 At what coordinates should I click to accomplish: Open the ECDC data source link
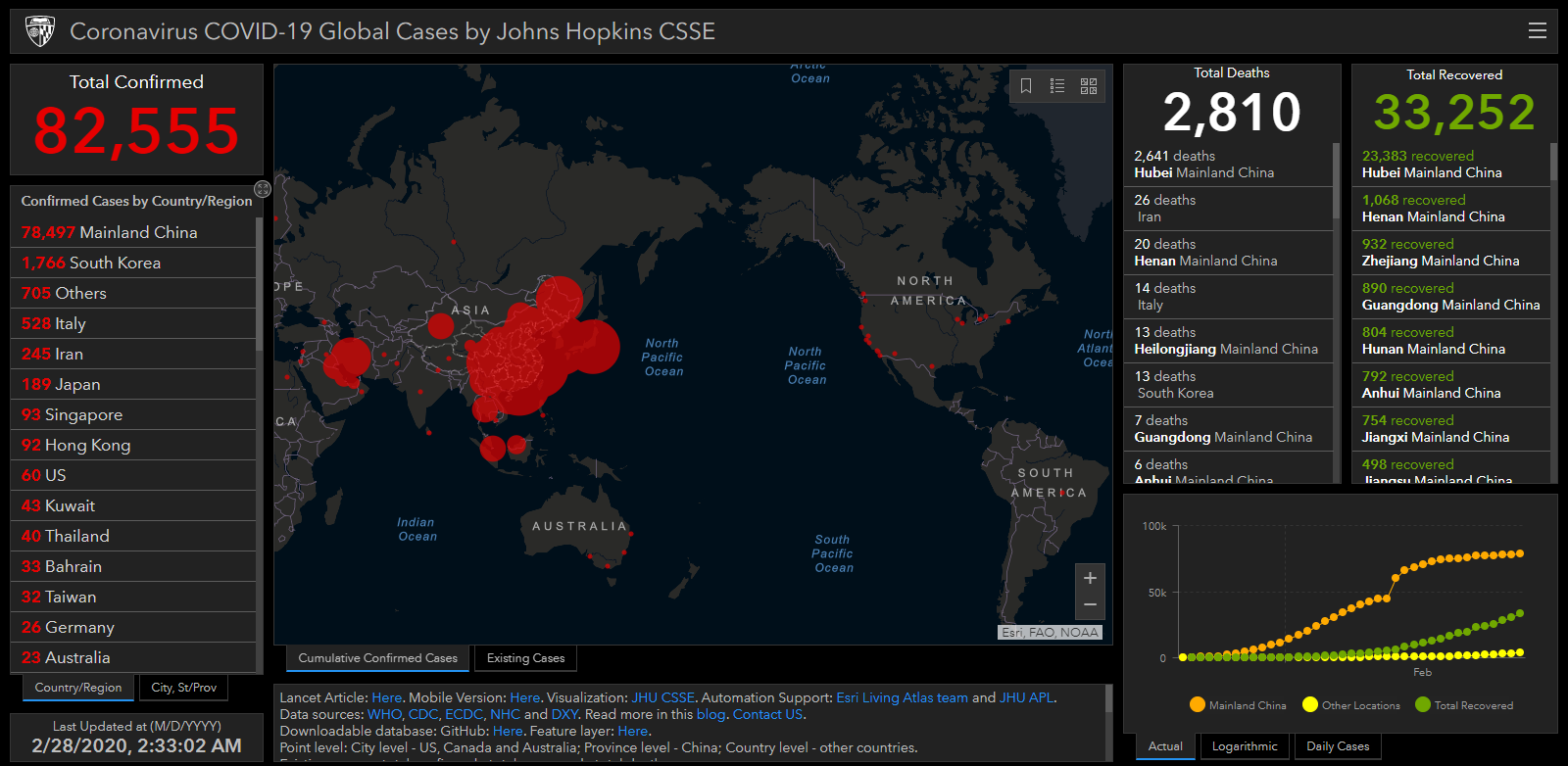tap(465, 715)
